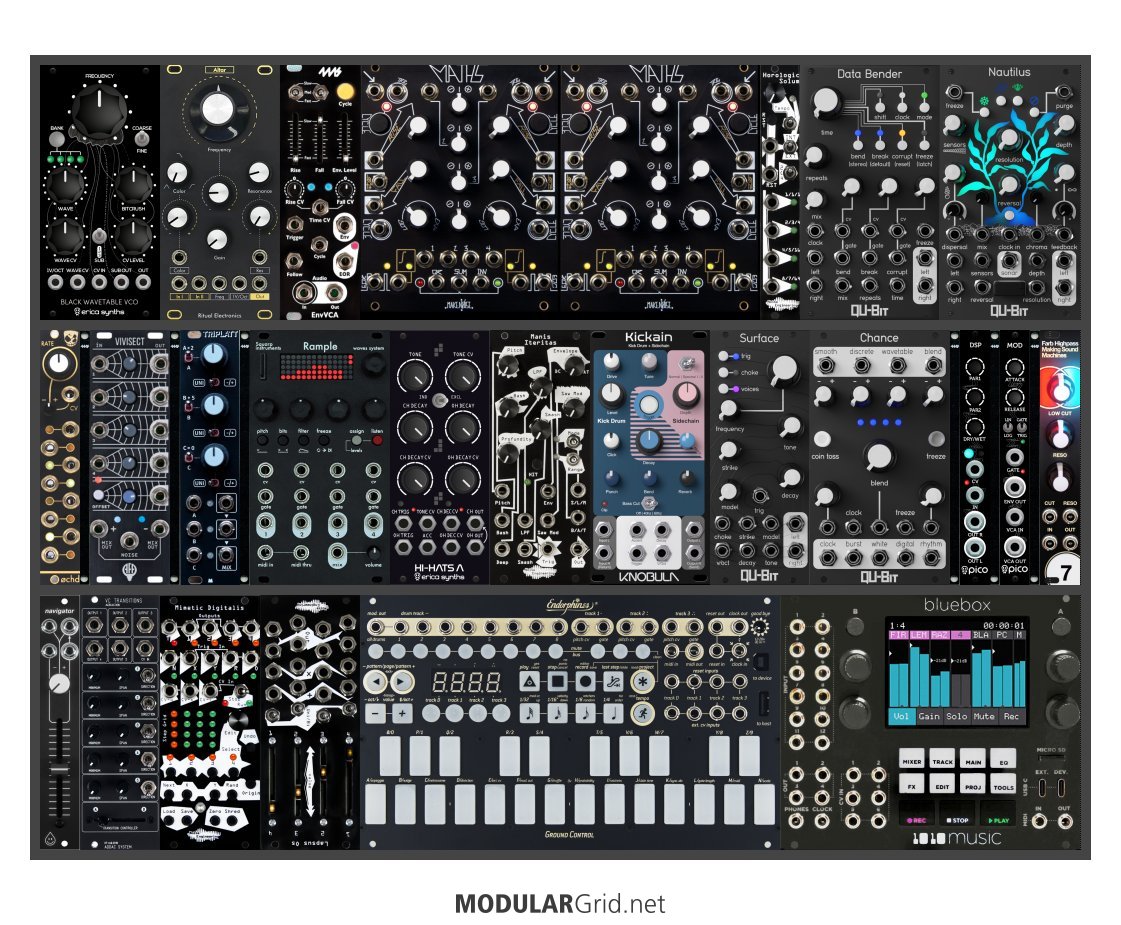
Task: Open the Gain tab on bluebox display
Action: 930,716
